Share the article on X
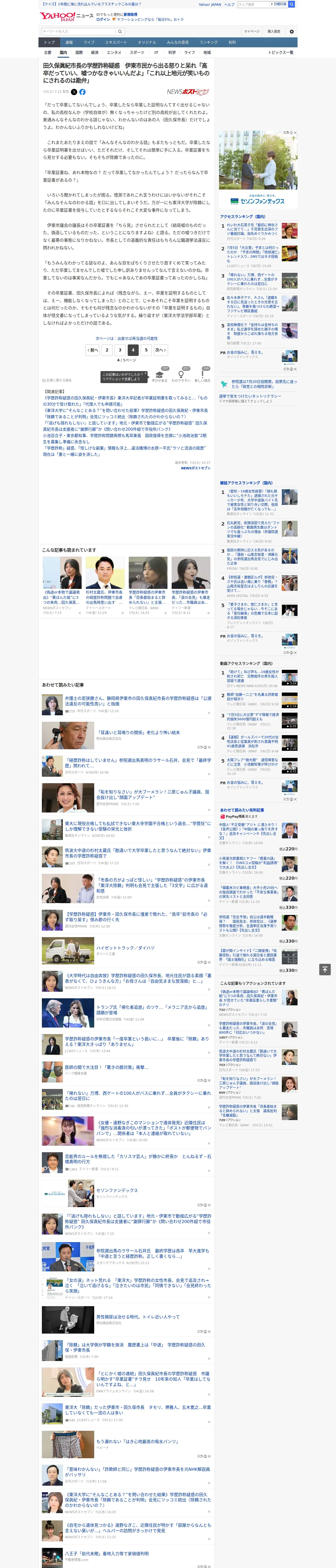336x1568 pixels. (x=74, y=92)
